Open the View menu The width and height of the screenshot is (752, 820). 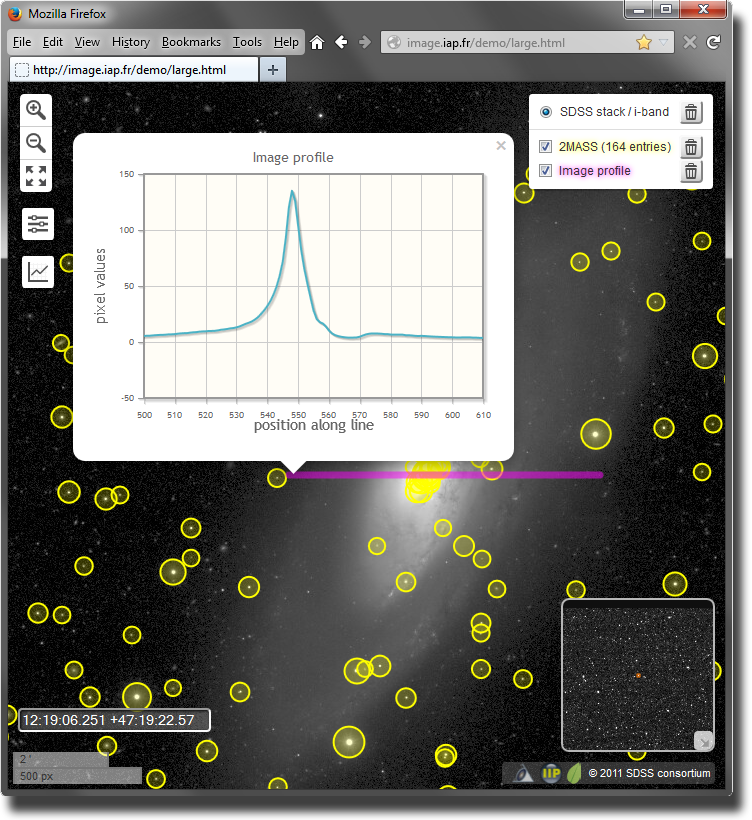tap(87, 42)
